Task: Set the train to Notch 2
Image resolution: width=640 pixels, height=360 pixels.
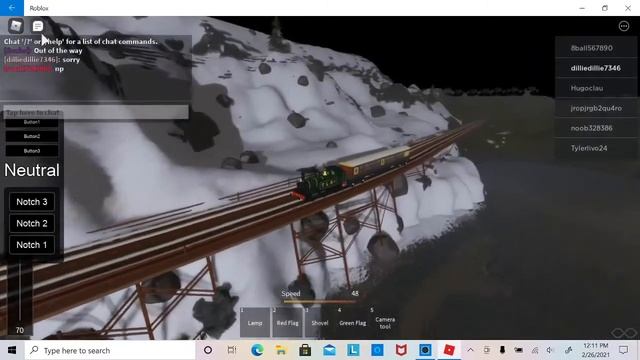Action: (x=32, y=223)
